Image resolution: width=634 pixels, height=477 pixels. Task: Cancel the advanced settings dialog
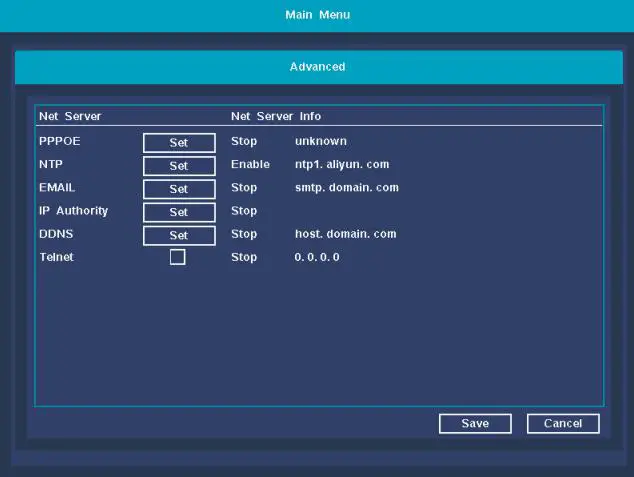click(x=563, y=423)
